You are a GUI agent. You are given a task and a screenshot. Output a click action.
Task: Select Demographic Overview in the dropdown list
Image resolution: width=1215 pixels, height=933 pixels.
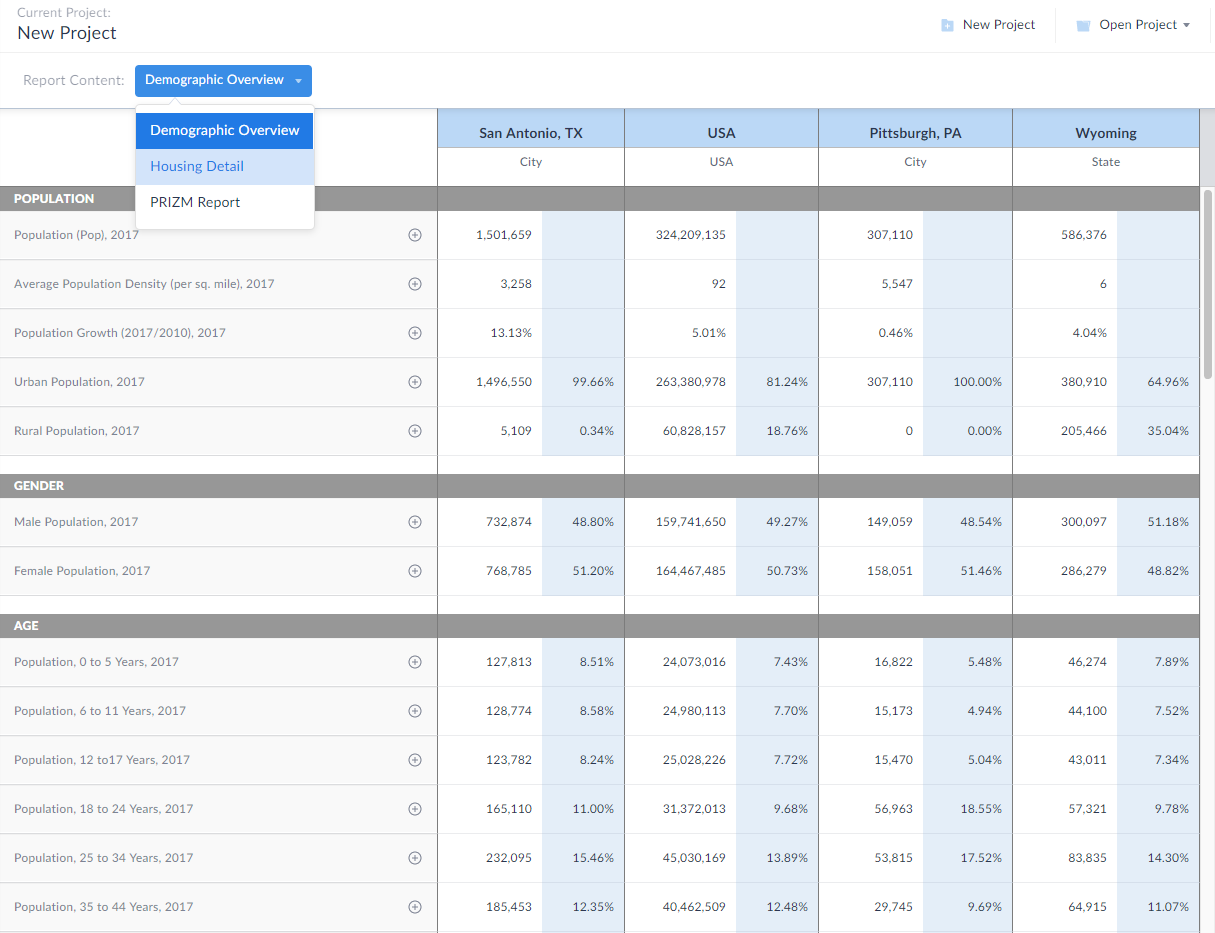(x=225, y=130)
